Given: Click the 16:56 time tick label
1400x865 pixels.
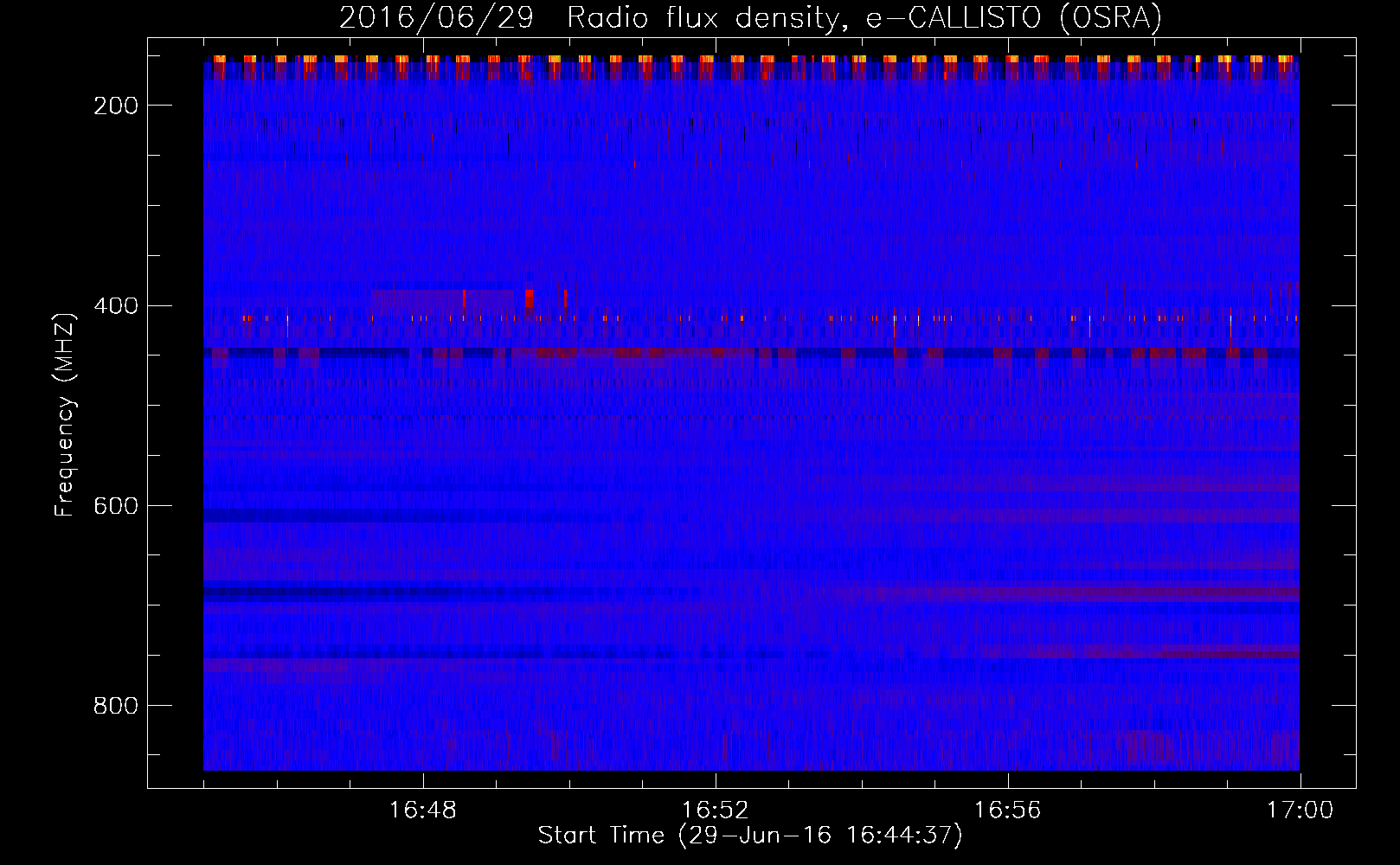Looking at the screenshot, I should coord(1008,811).
